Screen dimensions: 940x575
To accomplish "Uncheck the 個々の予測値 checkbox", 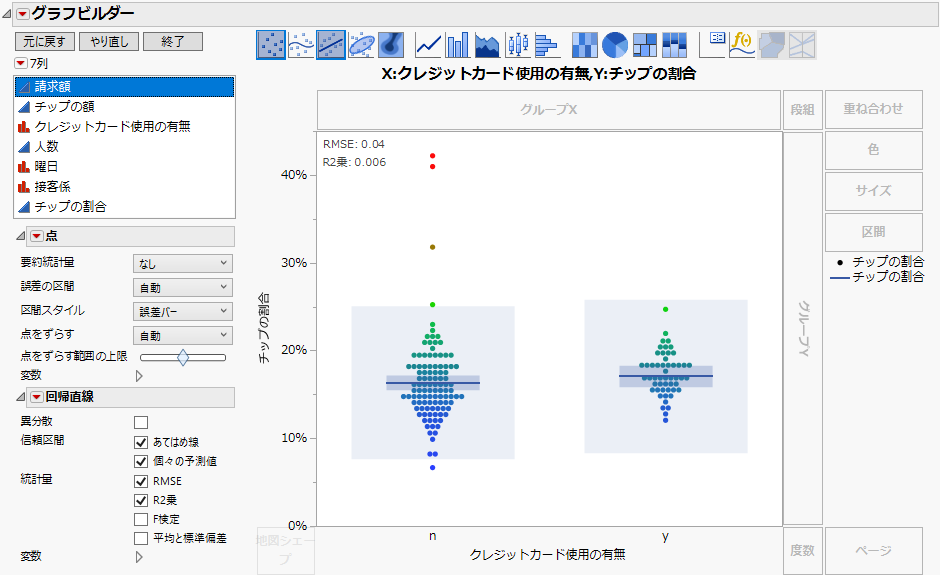I will coord(141,461).
